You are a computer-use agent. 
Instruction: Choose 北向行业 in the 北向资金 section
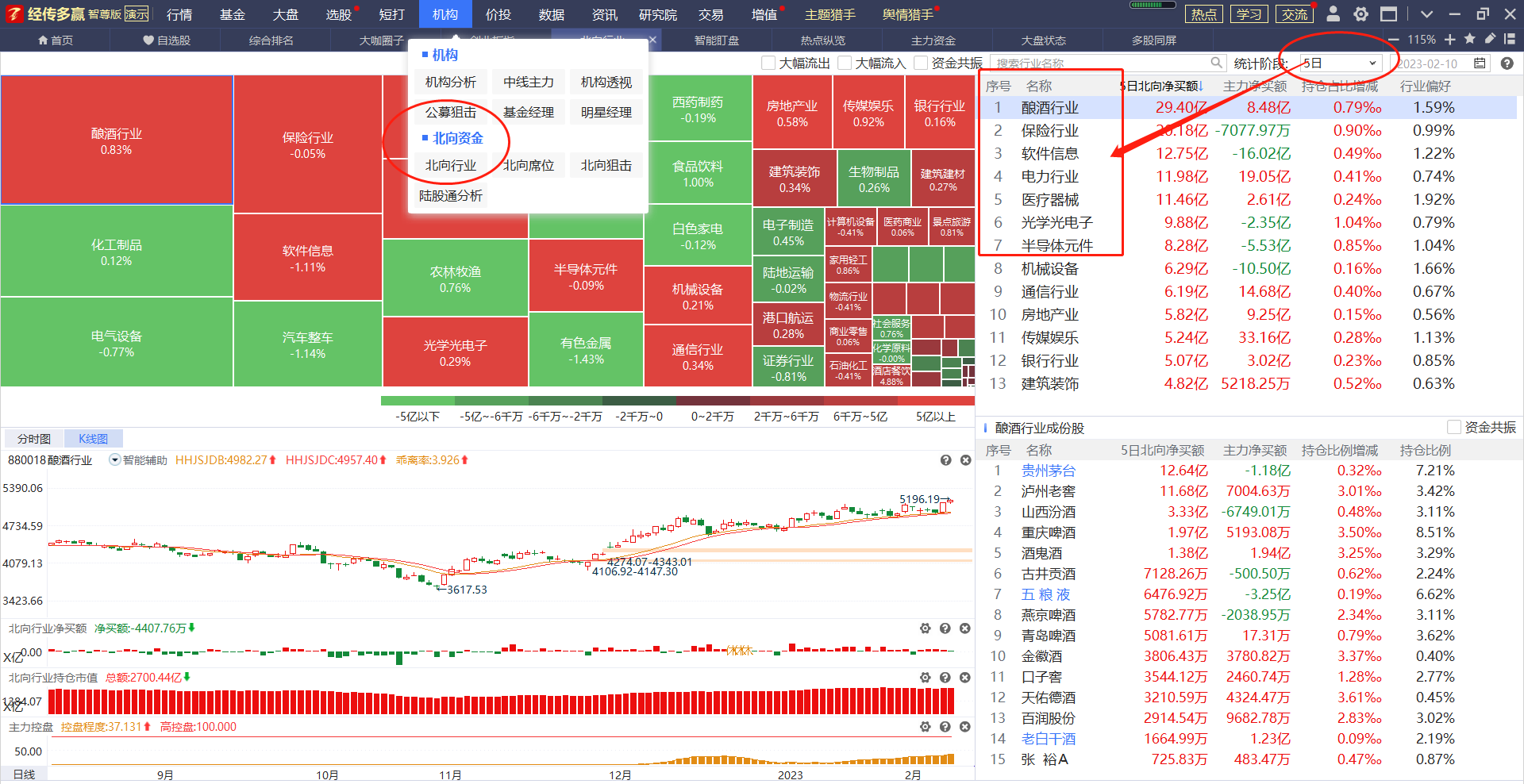(x=451, y=165)
